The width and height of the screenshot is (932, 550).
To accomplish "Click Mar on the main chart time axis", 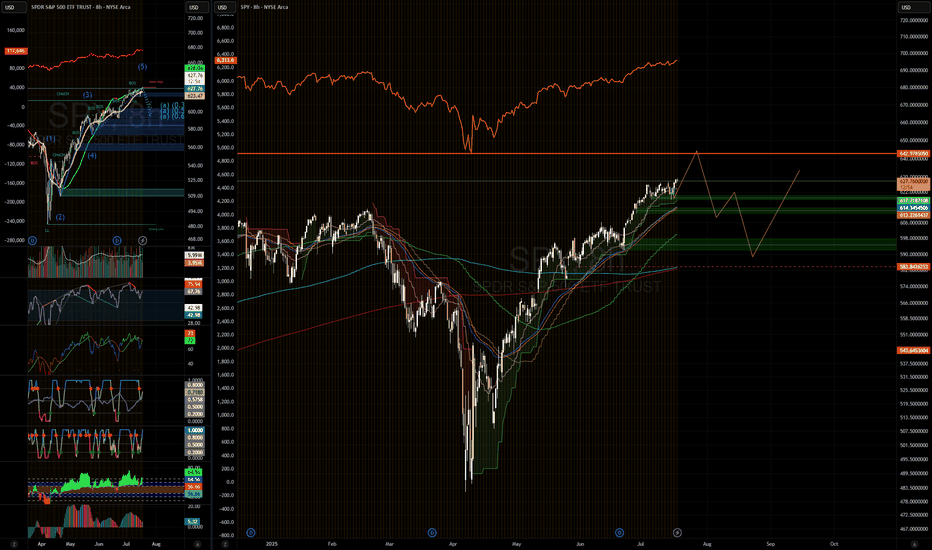I will tap(389, 544).
